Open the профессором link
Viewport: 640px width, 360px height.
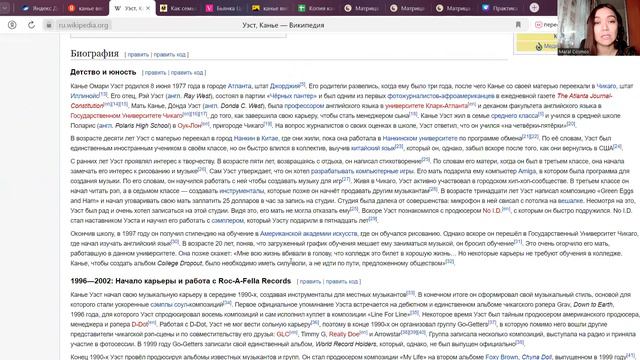click(x=304, y=106)
